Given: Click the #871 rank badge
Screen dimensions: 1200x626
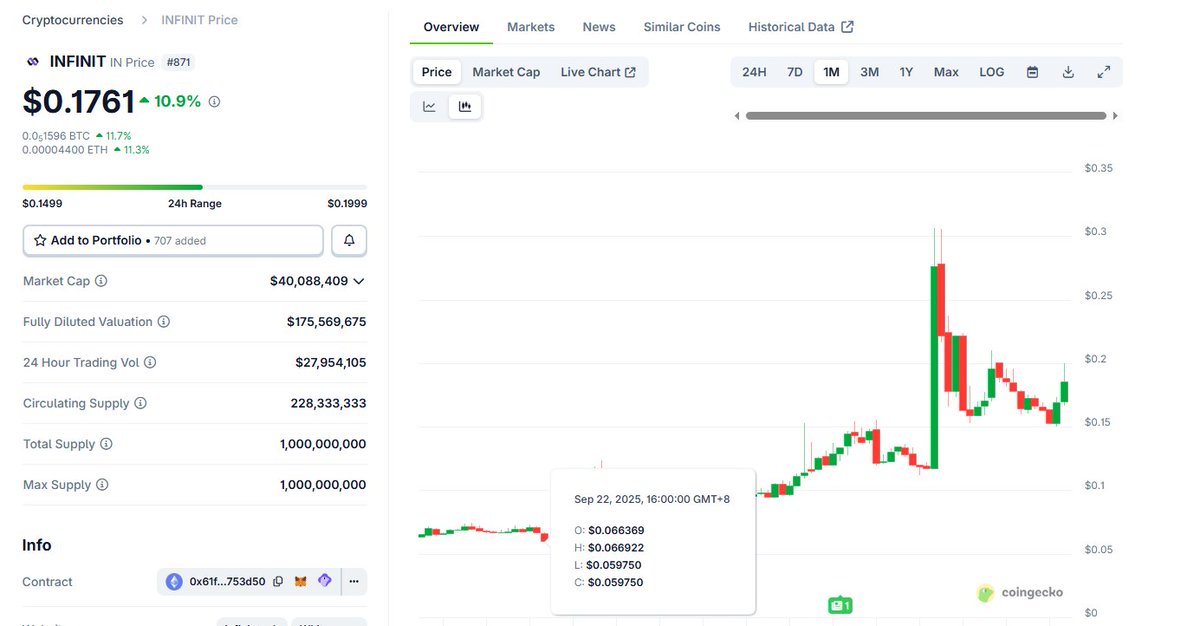Looking at the screenshot, I should [178, 62].
